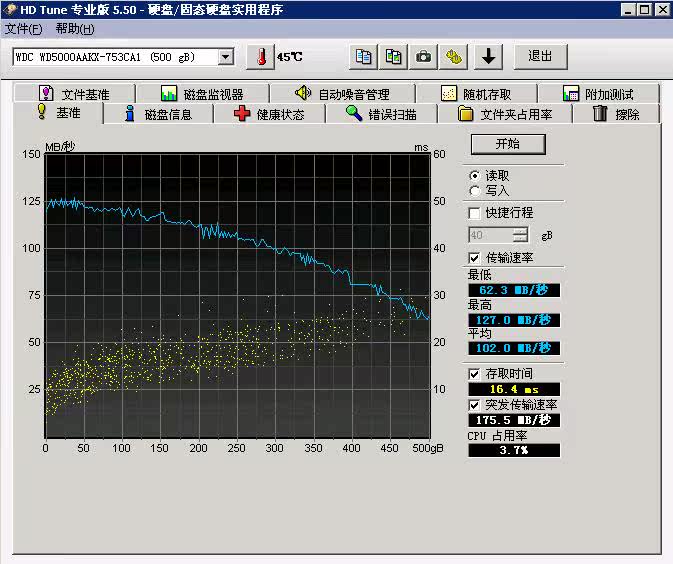Click the temperature thermometer icon

point(261,57)
